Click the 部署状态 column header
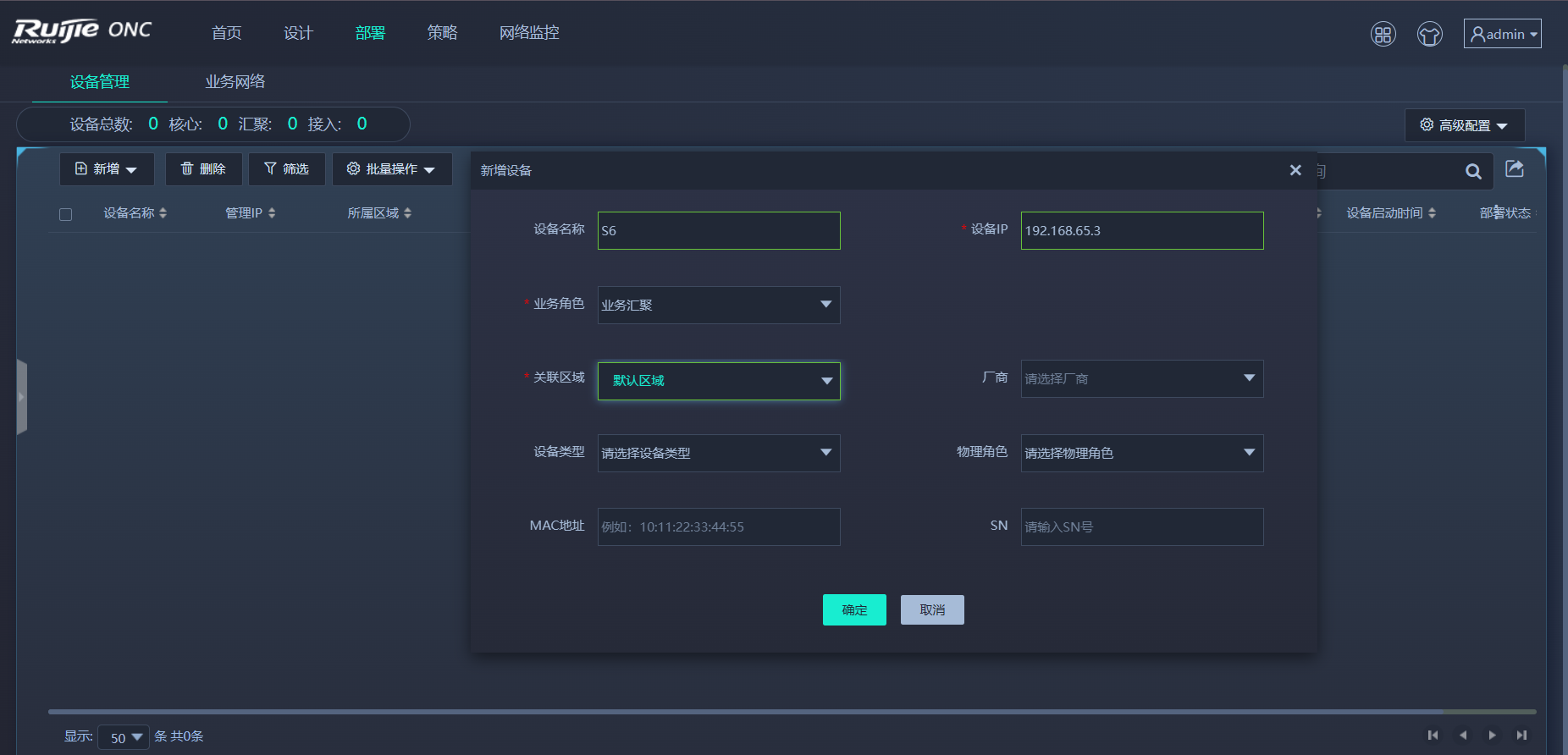The height and width of the screenshot is (755, 1568). pos(1505,213)
